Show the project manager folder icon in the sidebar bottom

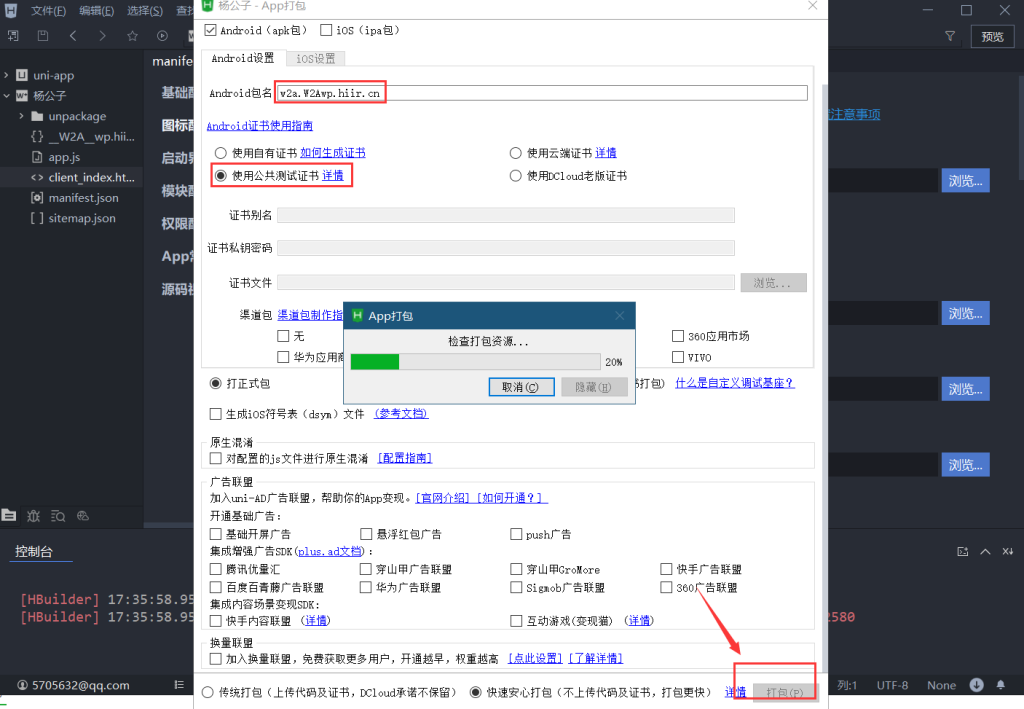(x=9, y=515)
